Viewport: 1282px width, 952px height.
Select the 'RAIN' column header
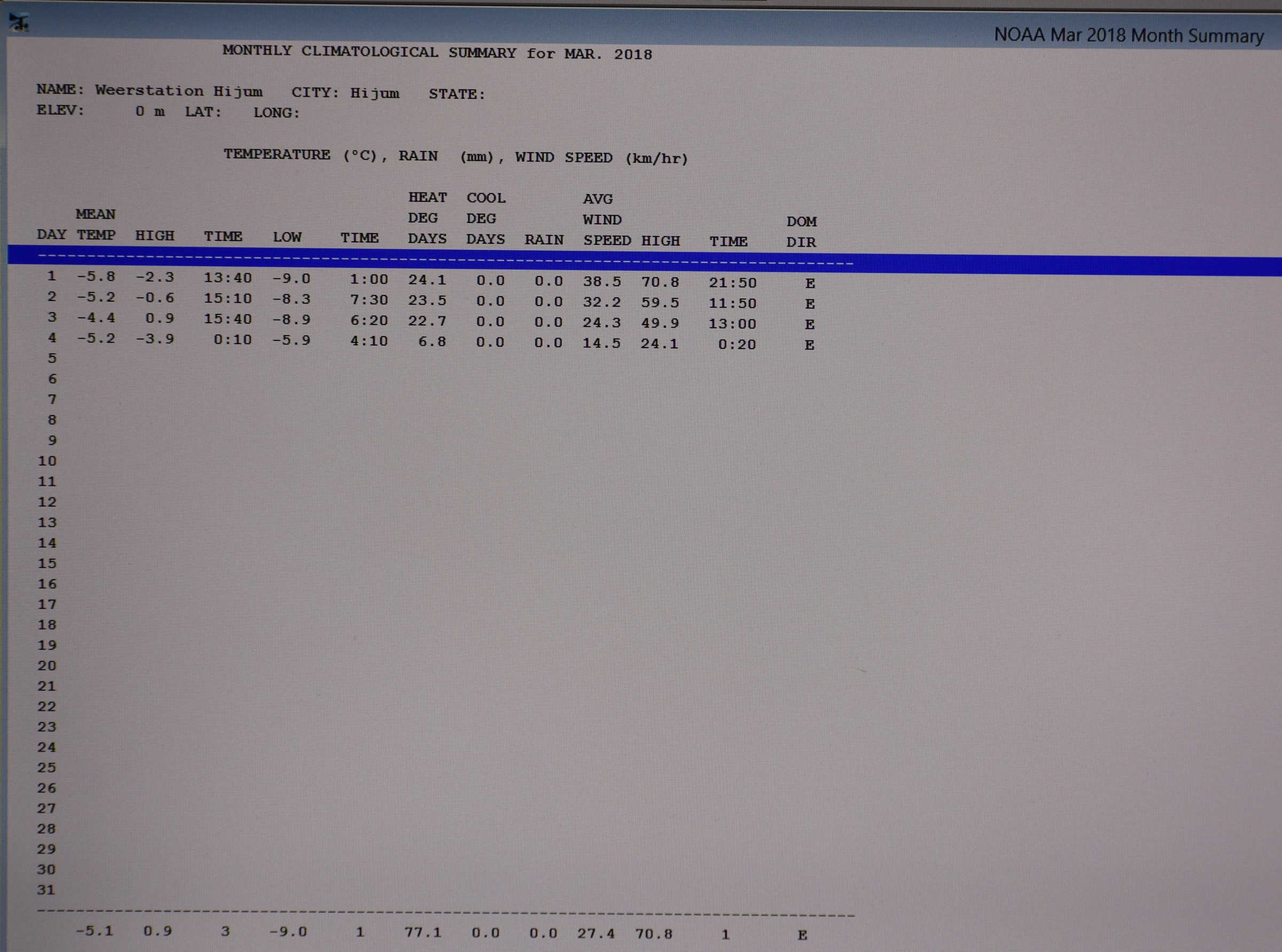pos(544,240)
